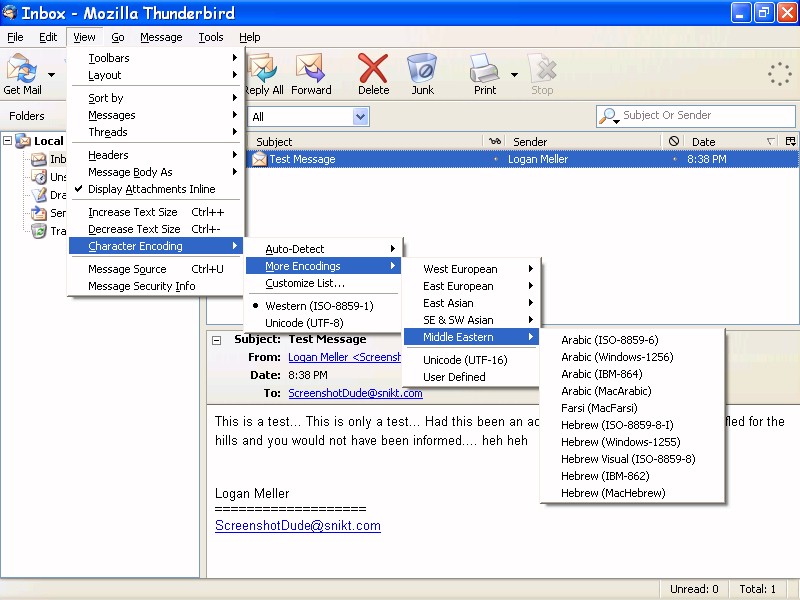Select Hebrew Visual (ISO-8859-8) encoding
This screenshot has height=600, width=800.
tap(633, 459)
